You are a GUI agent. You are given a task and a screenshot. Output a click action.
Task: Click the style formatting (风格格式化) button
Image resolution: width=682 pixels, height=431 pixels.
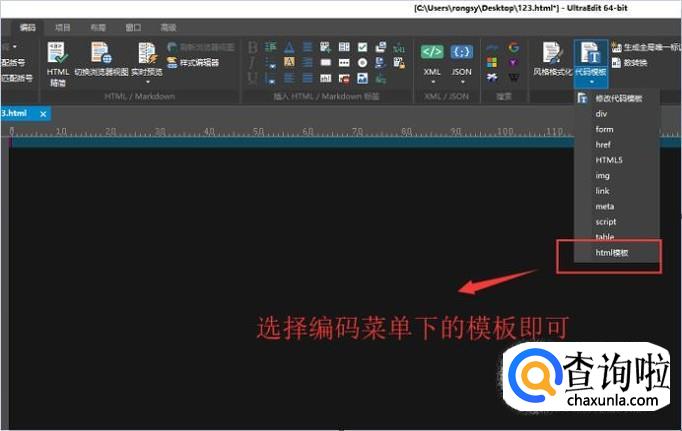coord(552,59)
